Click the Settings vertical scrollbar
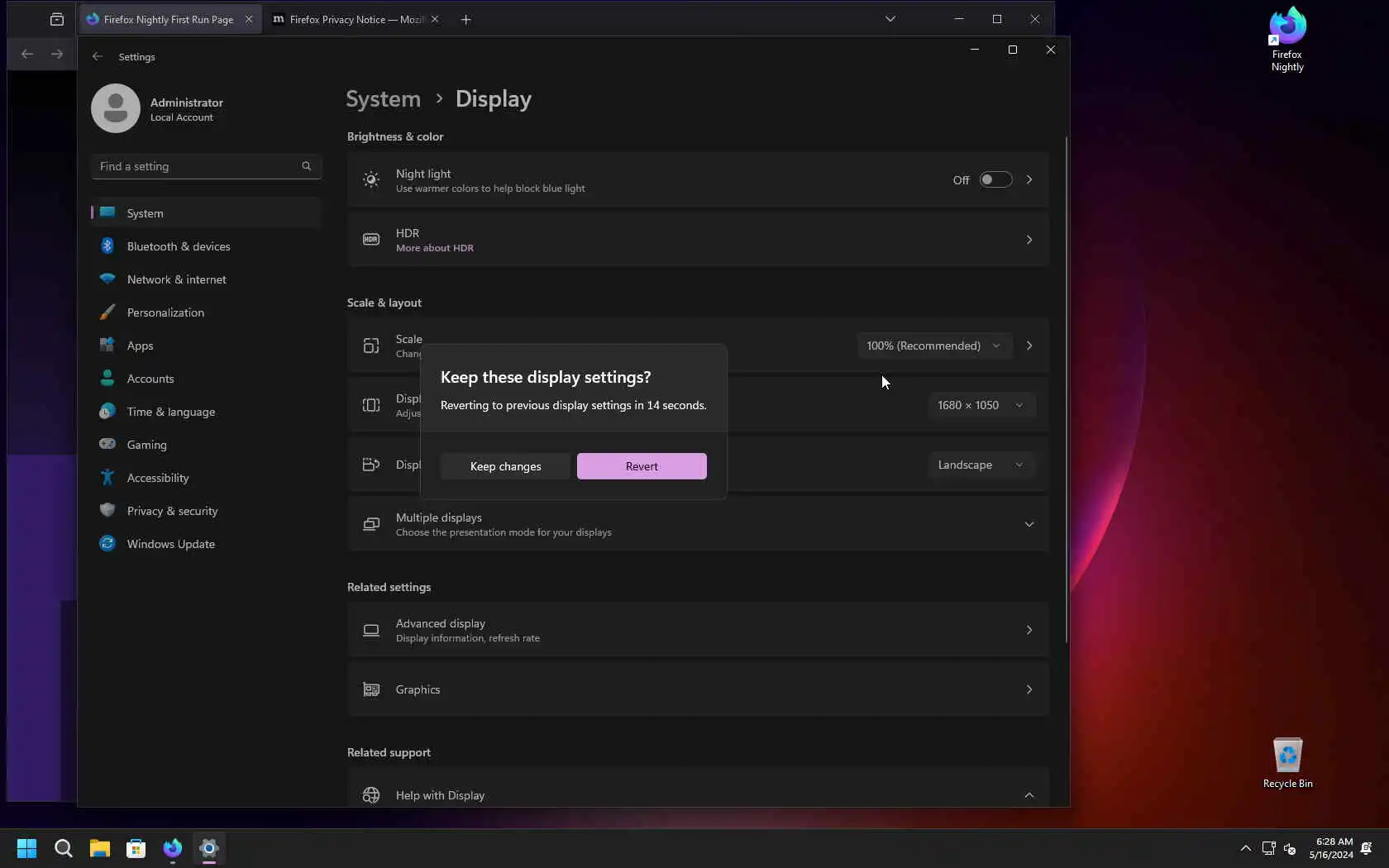This screenshot has width=1389, height=868. [x=1067, y=389]
